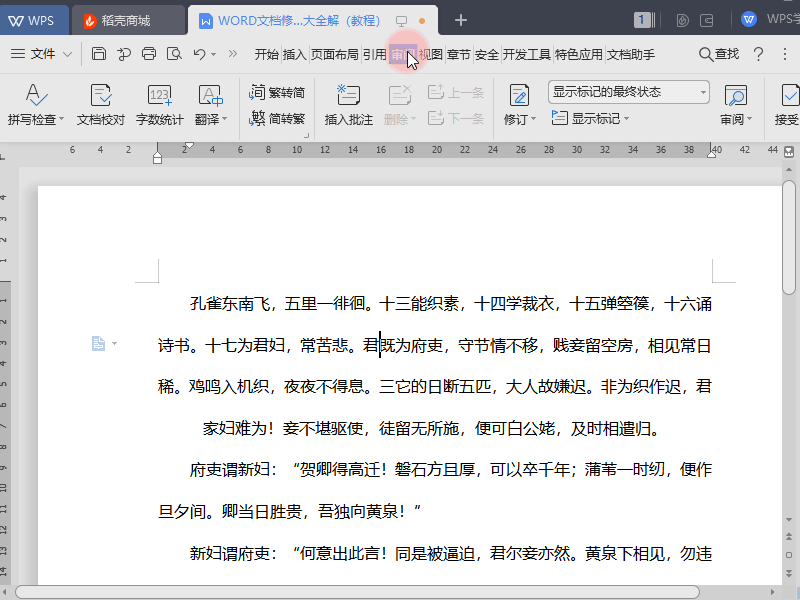Expand the 审阅 pane dropdown arrow
The image size is (800, 600).
749,119
